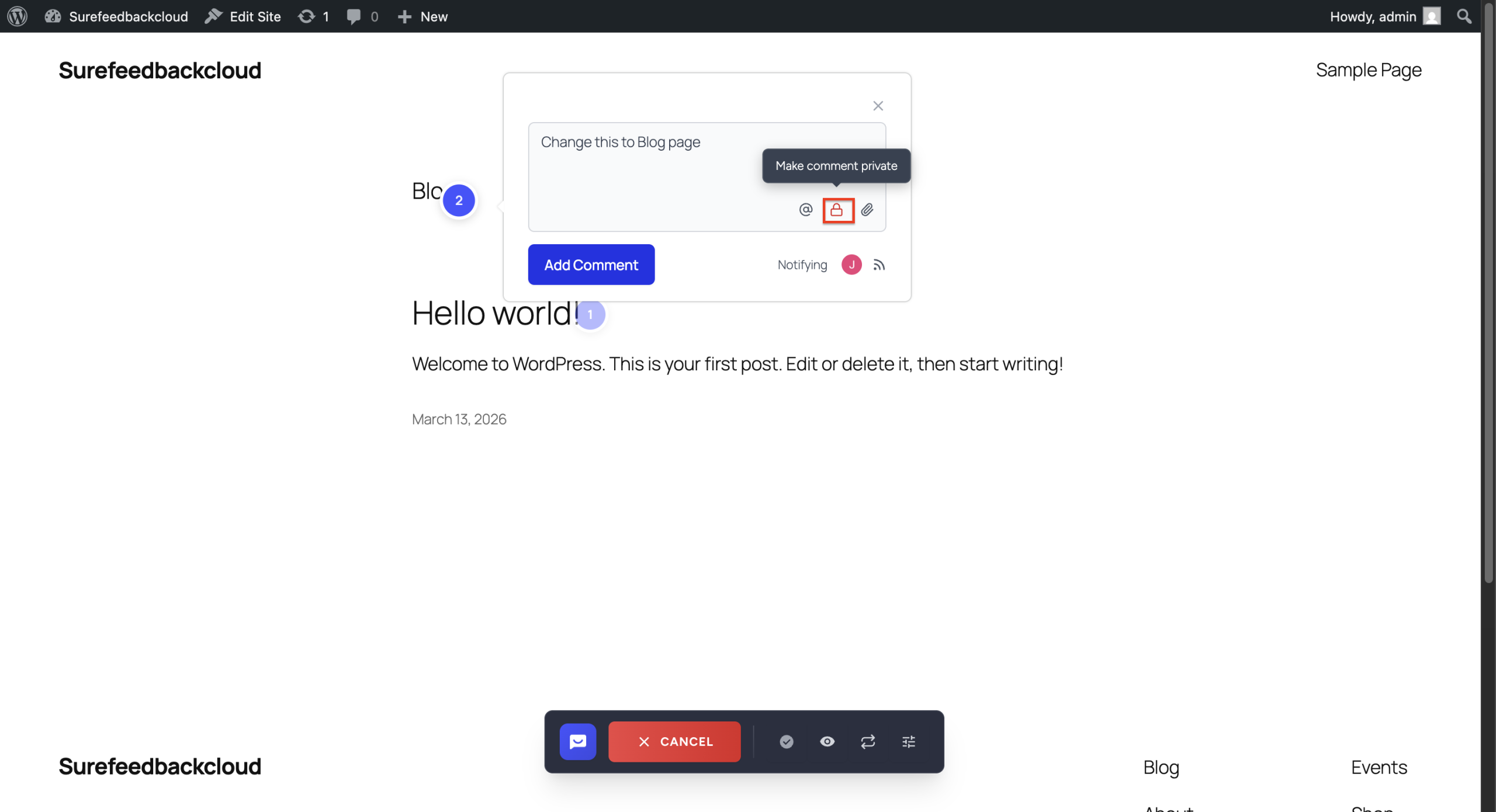Click the notifying RSS feed icon

pos(879,265)
